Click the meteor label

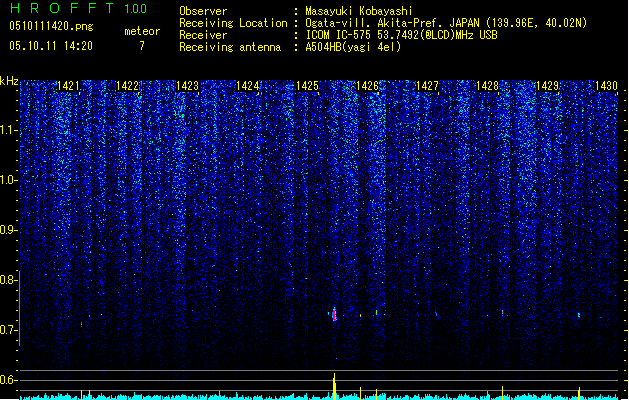pyautogui.click(x=142, y=31)
